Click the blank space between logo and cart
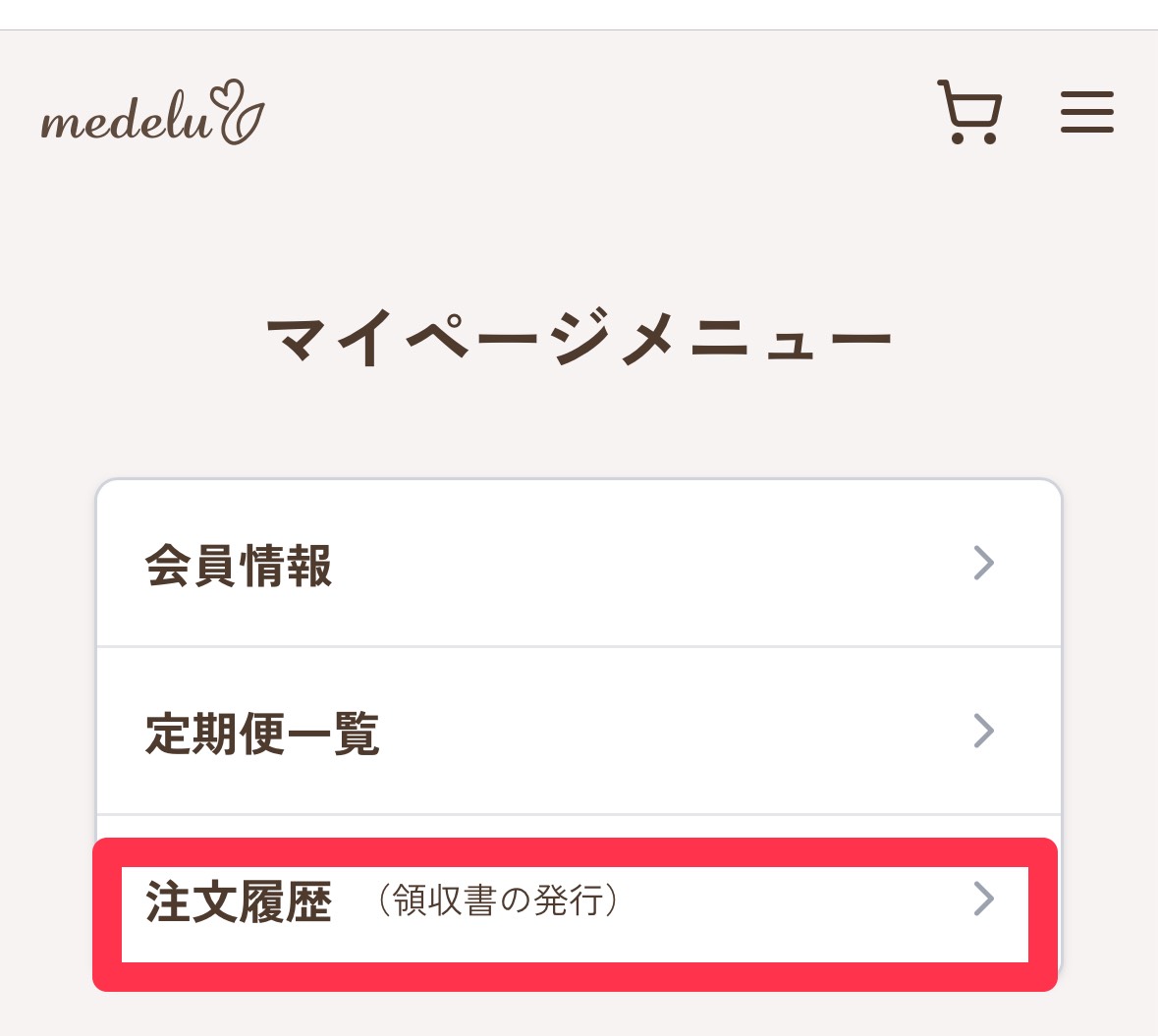This screenshot has width=1158, height=1036. [x=589, y=113]
